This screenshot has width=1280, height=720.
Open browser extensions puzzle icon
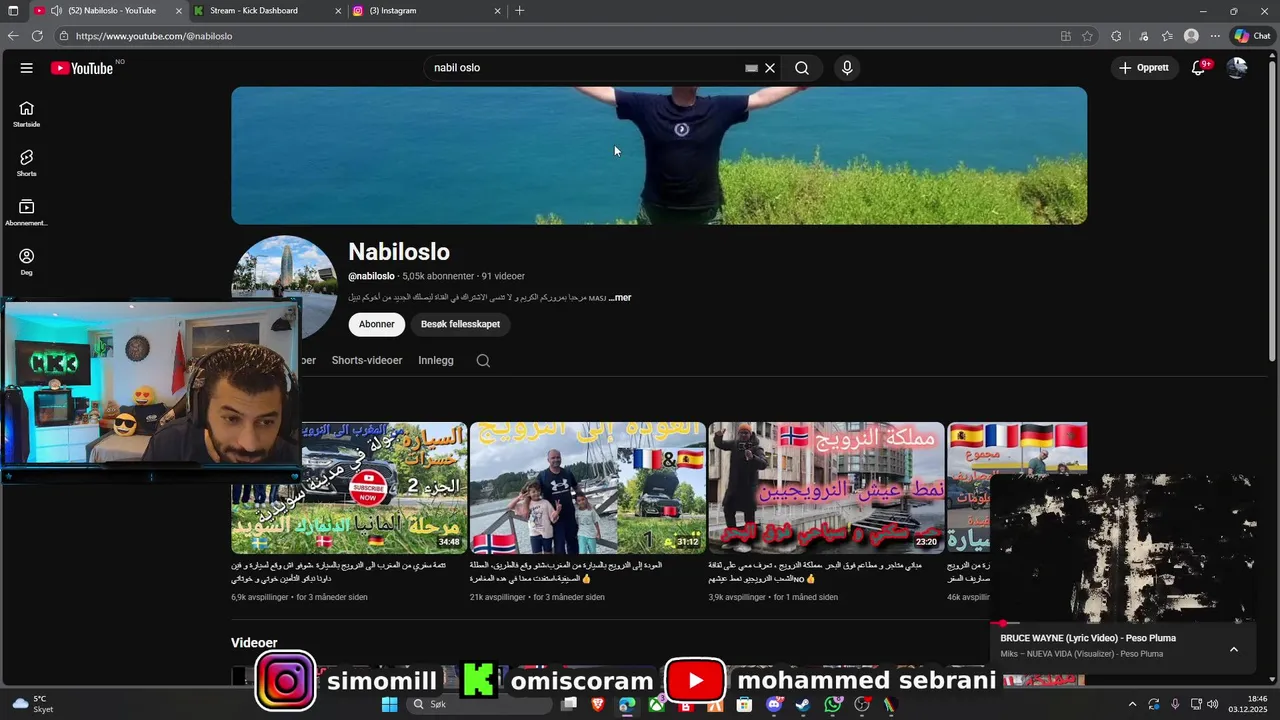pyautogui.click(x=1117, y=36)
